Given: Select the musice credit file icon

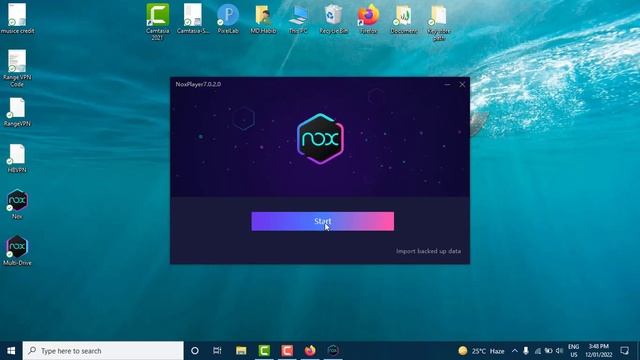Looking at the screenshot, I should pos(17,19).
